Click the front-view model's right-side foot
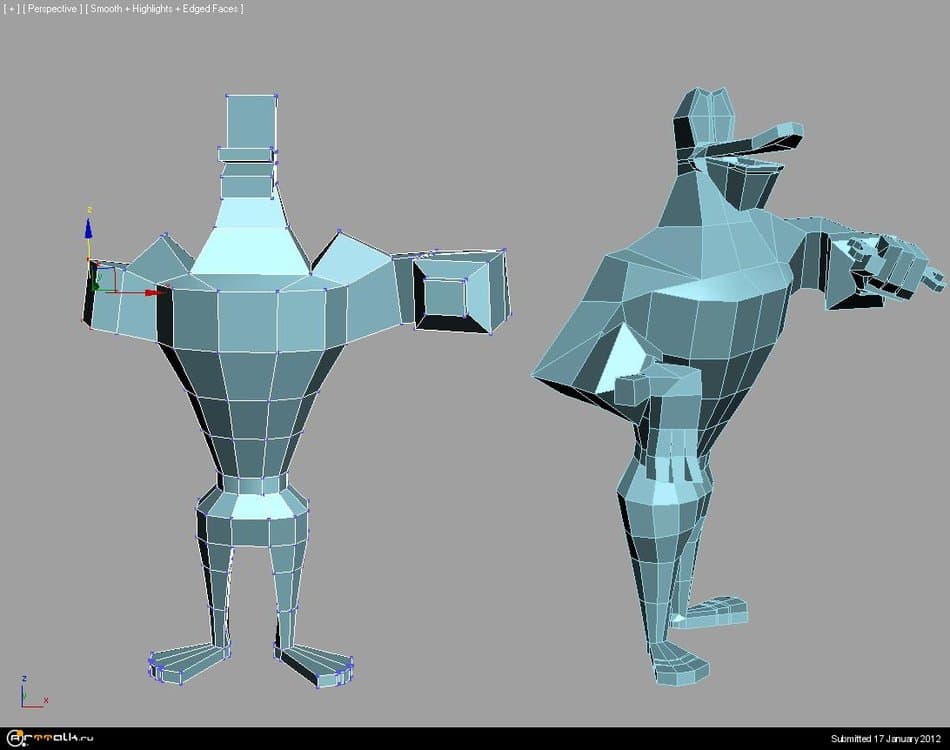Viewport: 950px width, 750px height. pyautogui.click(x=316, y=664)
